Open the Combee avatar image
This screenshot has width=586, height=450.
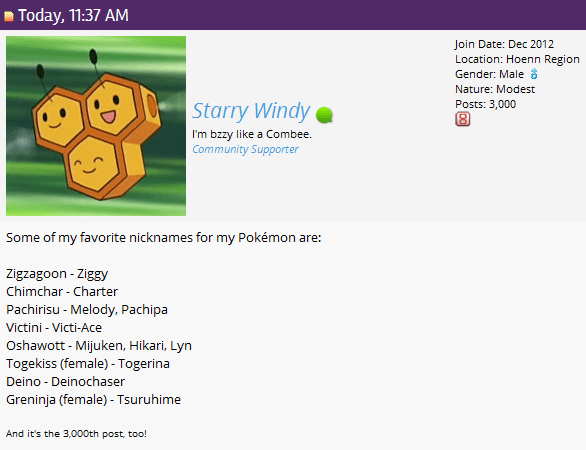coord(96,126)
